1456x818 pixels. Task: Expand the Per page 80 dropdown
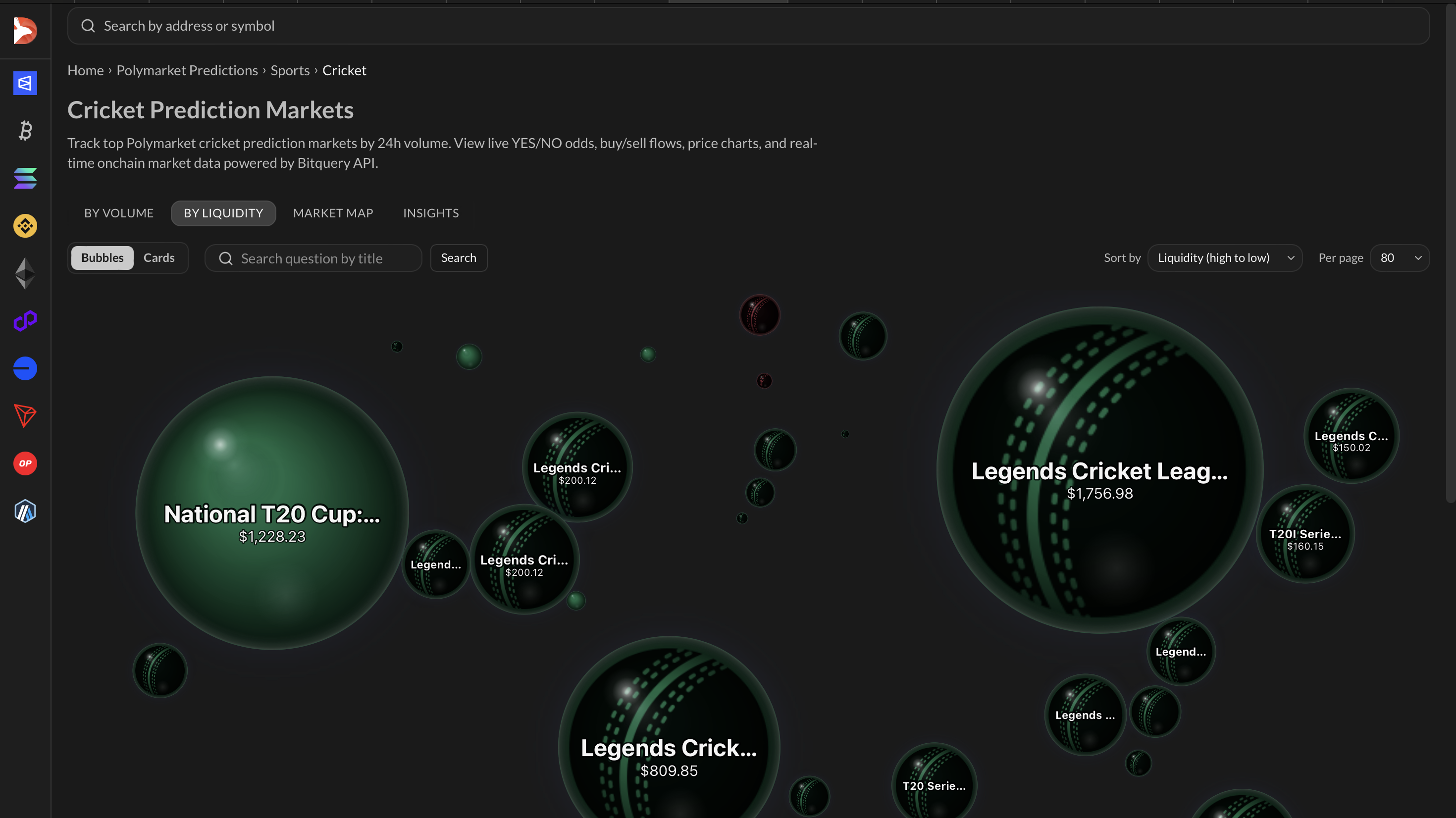point(1400,258)
